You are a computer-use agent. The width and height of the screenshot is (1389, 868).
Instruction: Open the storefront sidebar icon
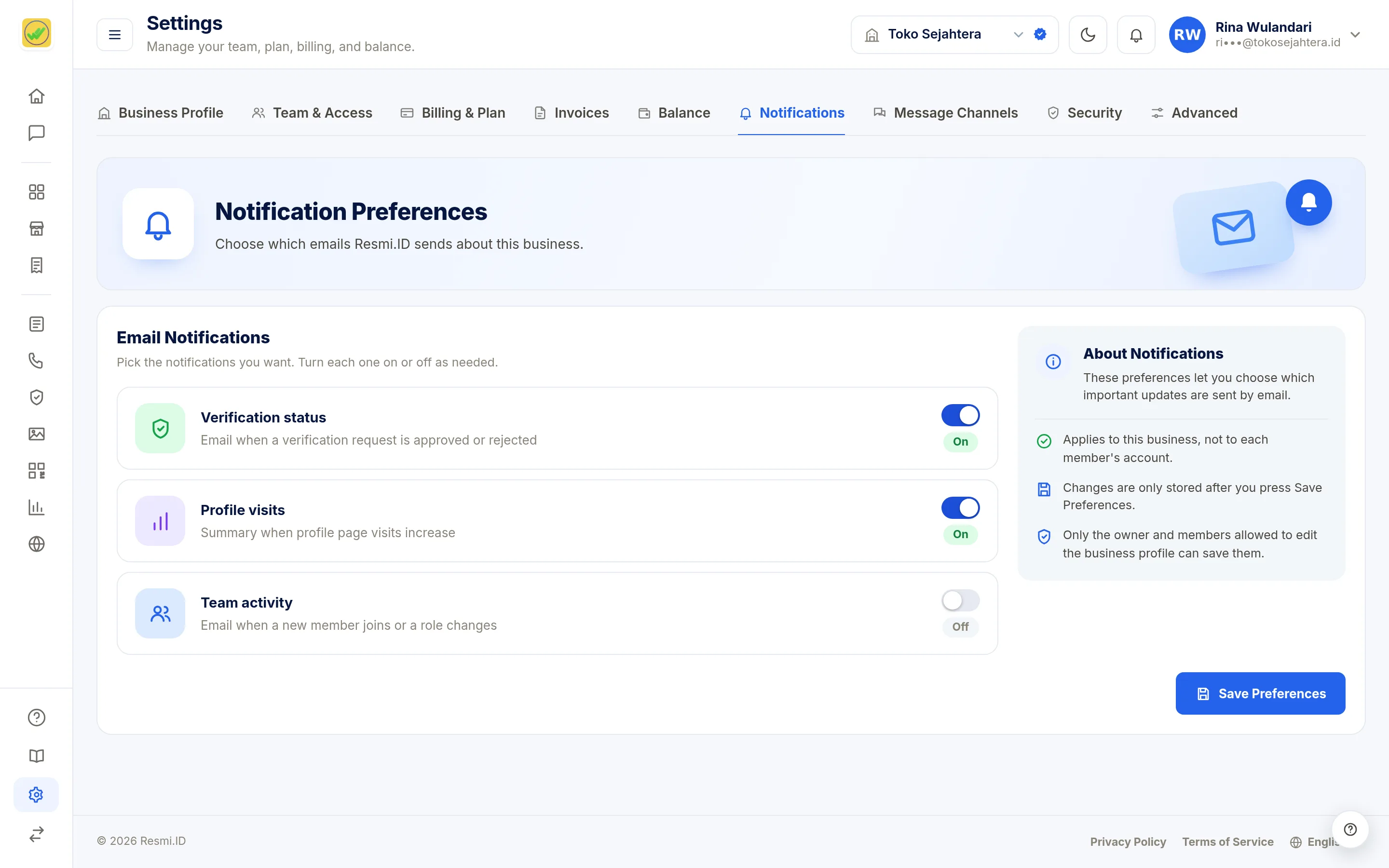pyautogui.click(x=36, y=229)
